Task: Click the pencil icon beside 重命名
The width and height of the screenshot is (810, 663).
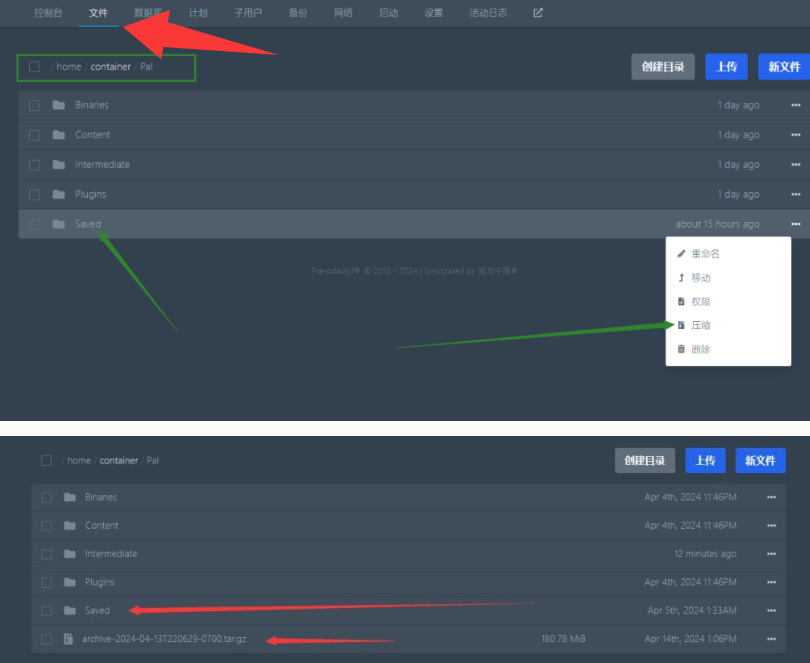Action: coord(681,254)
